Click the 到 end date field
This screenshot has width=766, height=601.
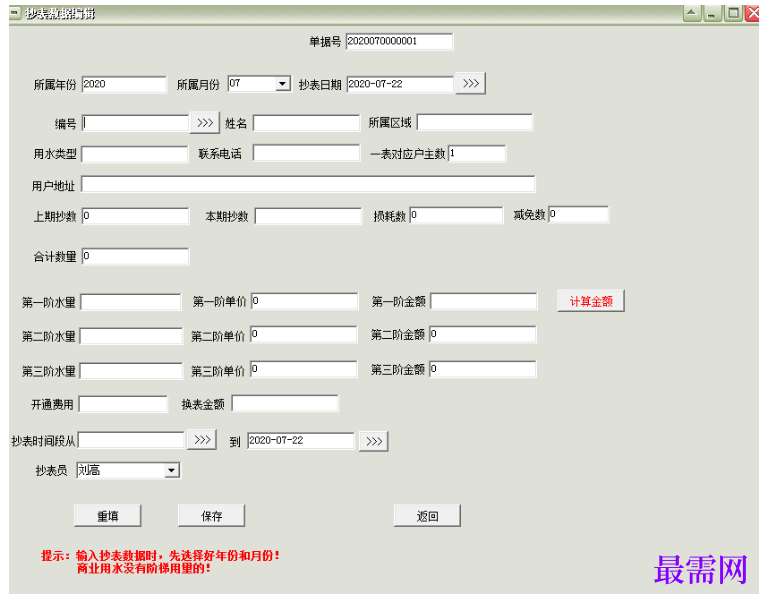pyautogui.click(x=301, y=441)
